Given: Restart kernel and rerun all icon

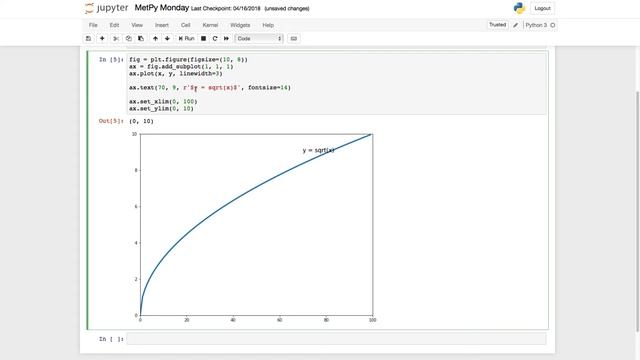Looking at the screenshot, I should 226,38.
